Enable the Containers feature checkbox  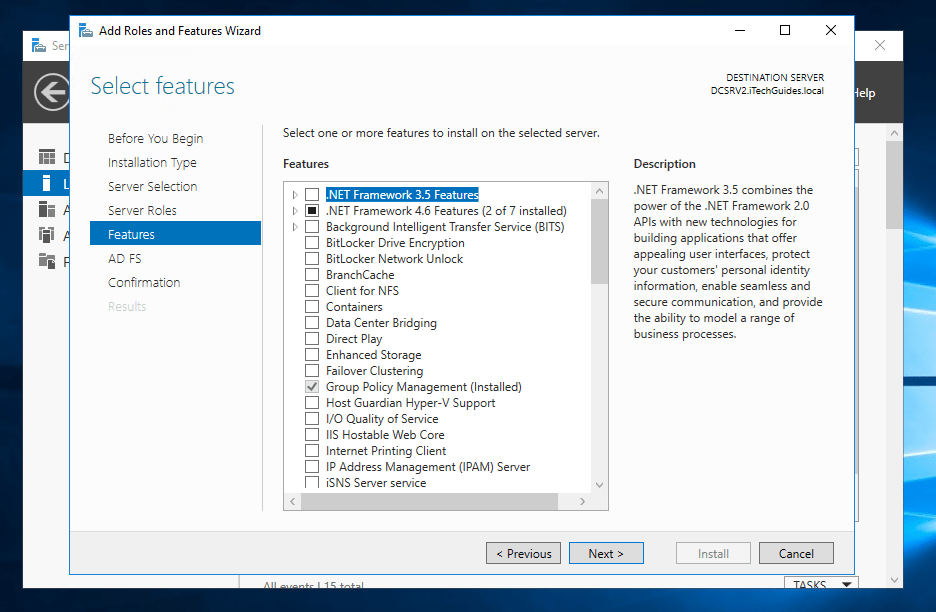[312, 306]
